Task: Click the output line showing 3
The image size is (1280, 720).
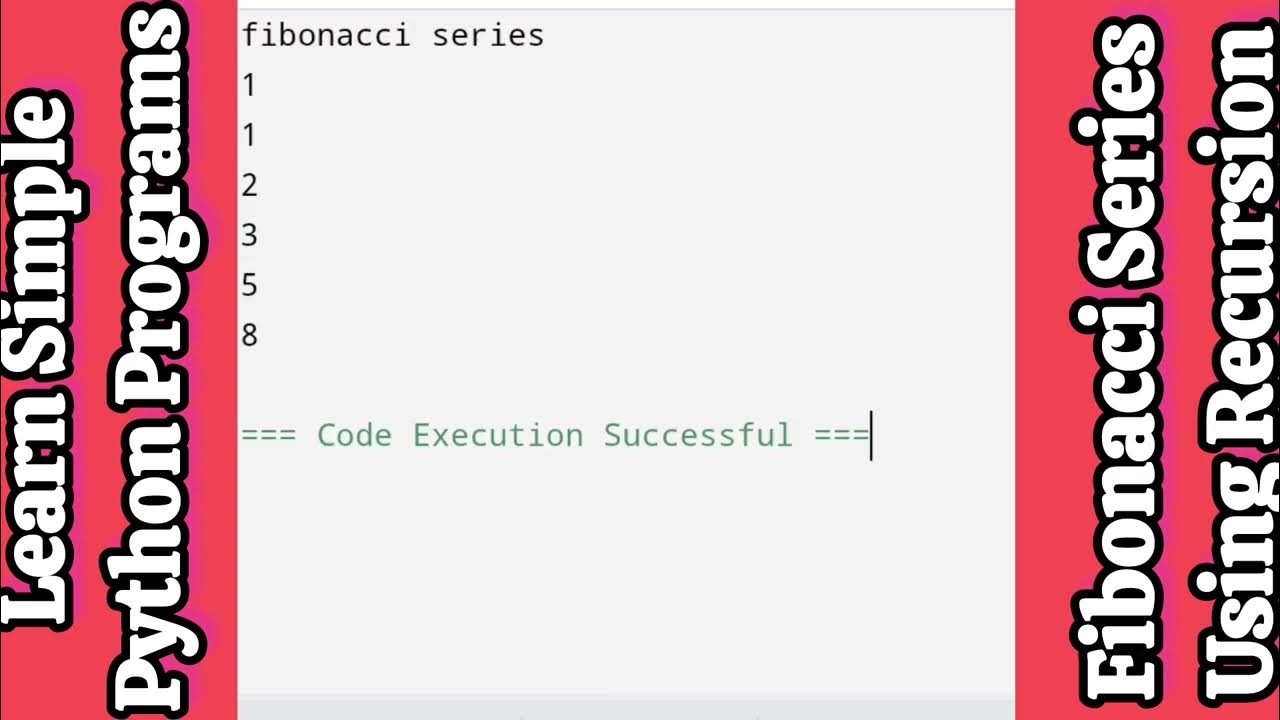Action: 249,236
